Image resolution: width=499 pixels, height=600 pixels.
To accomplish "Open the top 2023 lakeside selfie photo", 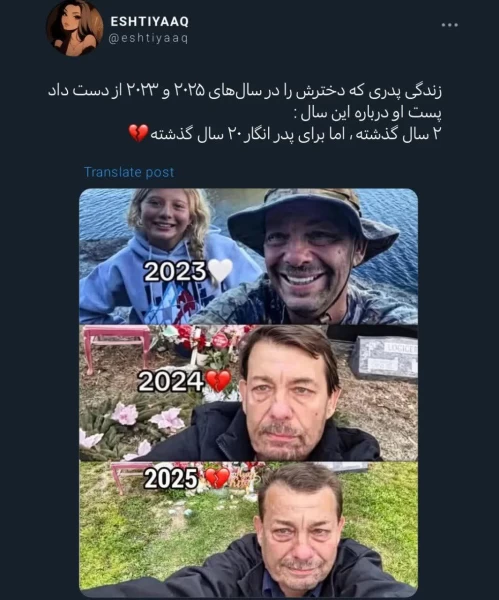I will coord(248,256).
